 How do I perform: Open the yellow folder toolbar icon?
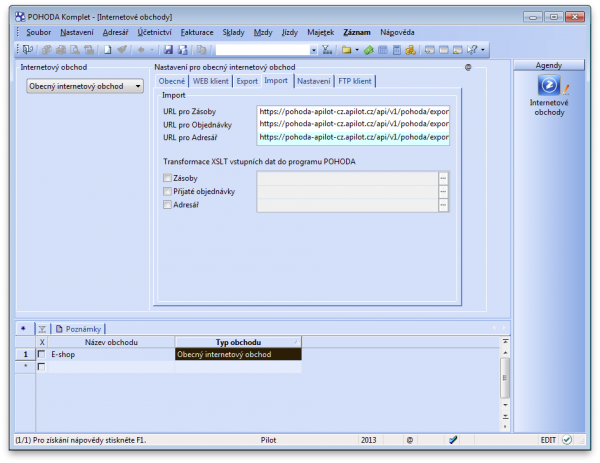(x=347, y=50)
